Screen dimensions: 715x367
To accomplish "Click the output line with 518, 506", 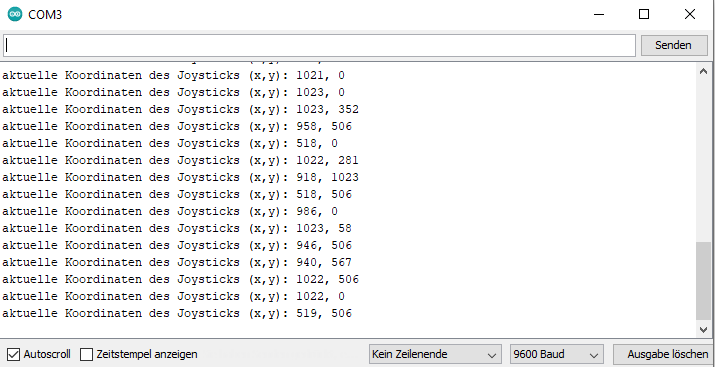I will tap(177, 195).
